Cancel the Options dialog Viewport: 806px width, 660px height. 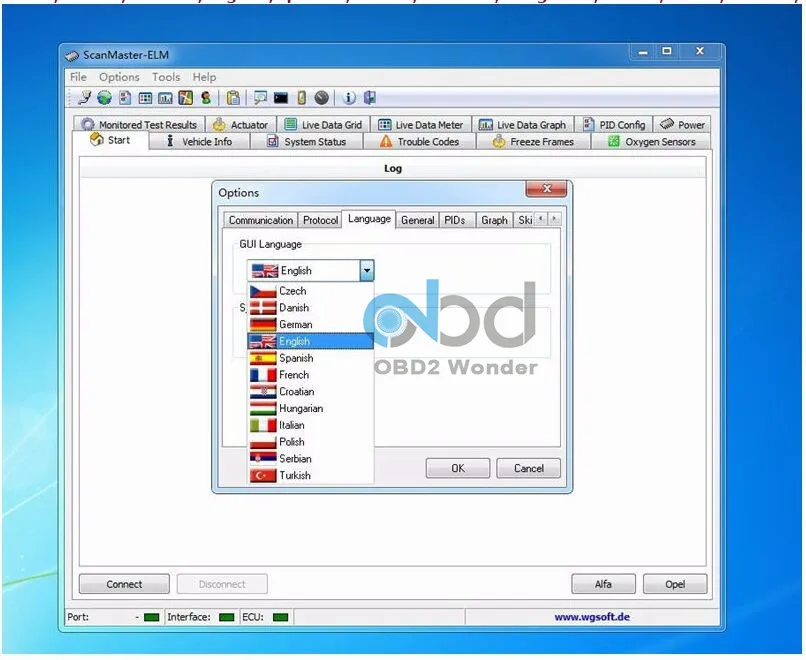pos(528,468)
